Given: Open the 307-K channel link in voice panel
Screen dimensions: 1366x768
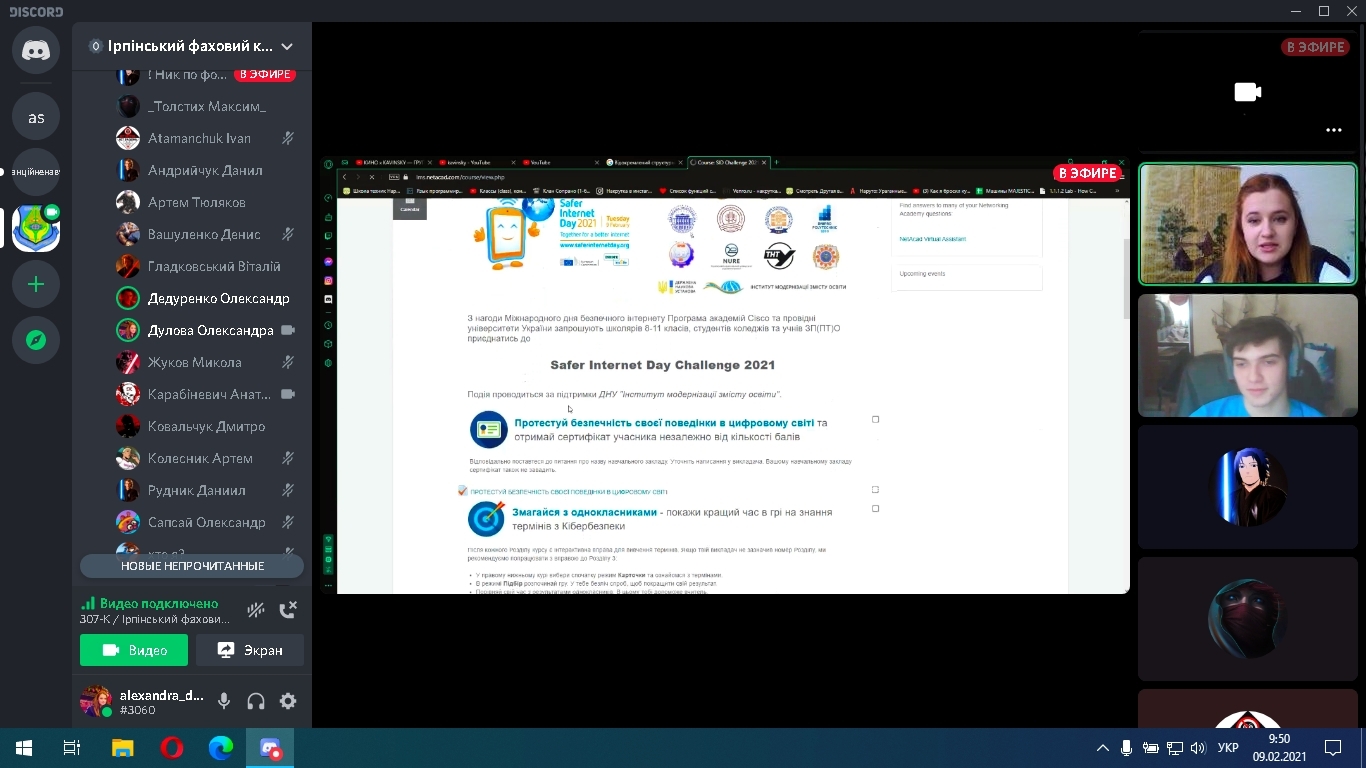Looking at the screenshot, I should pyautogui.click(x=155, y=619).
